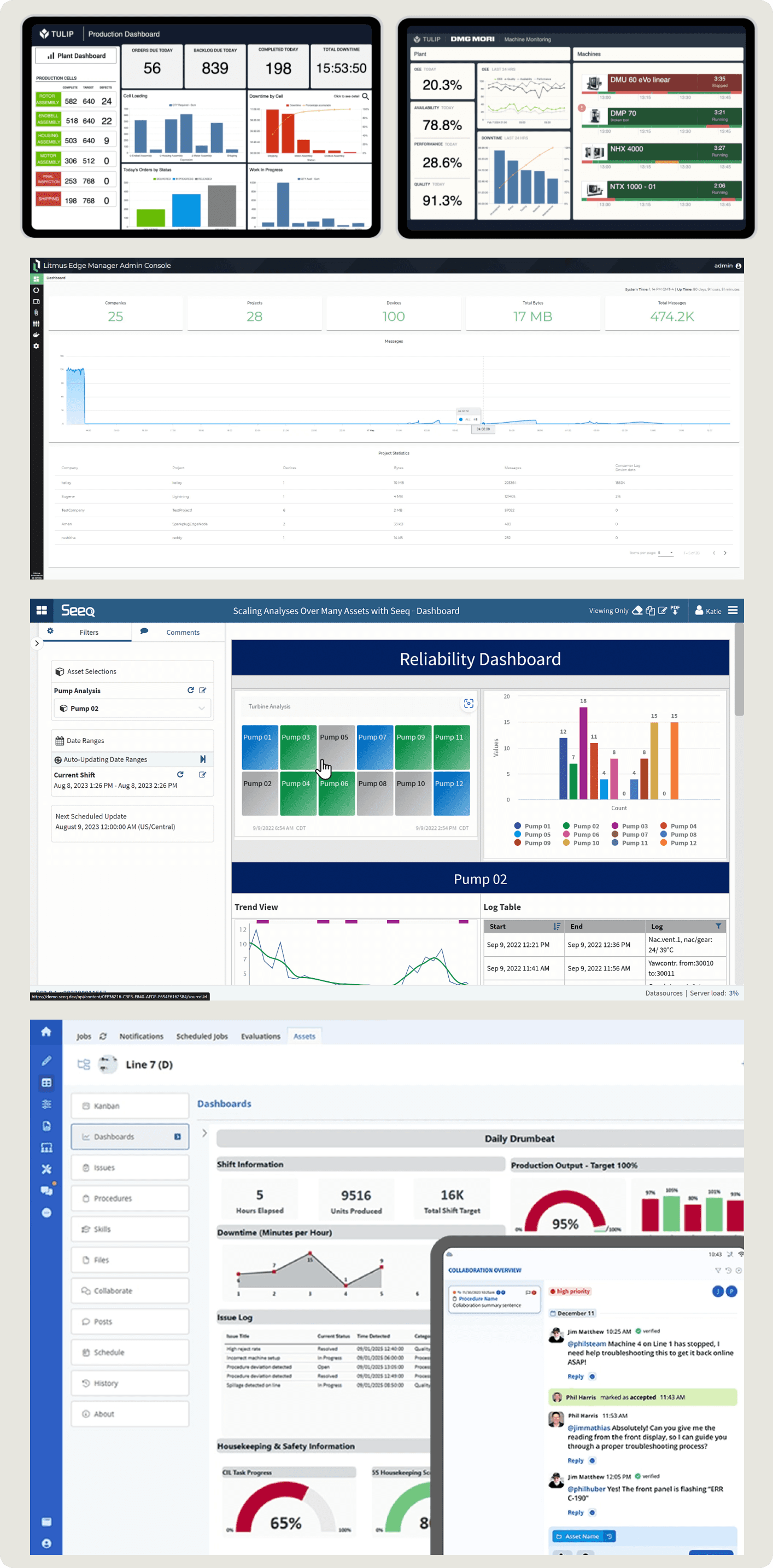This screenshot has height=1568, width=773.
Task: Select the grid/table icon in blue sidebar
Action: (x=46, y=1083)
